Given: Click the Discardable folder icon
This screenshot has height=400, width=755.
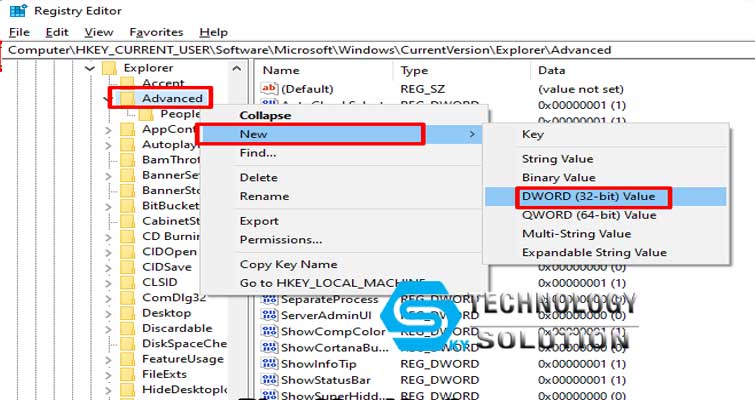Looking at the screenshot, I should (x=128, y=328).
